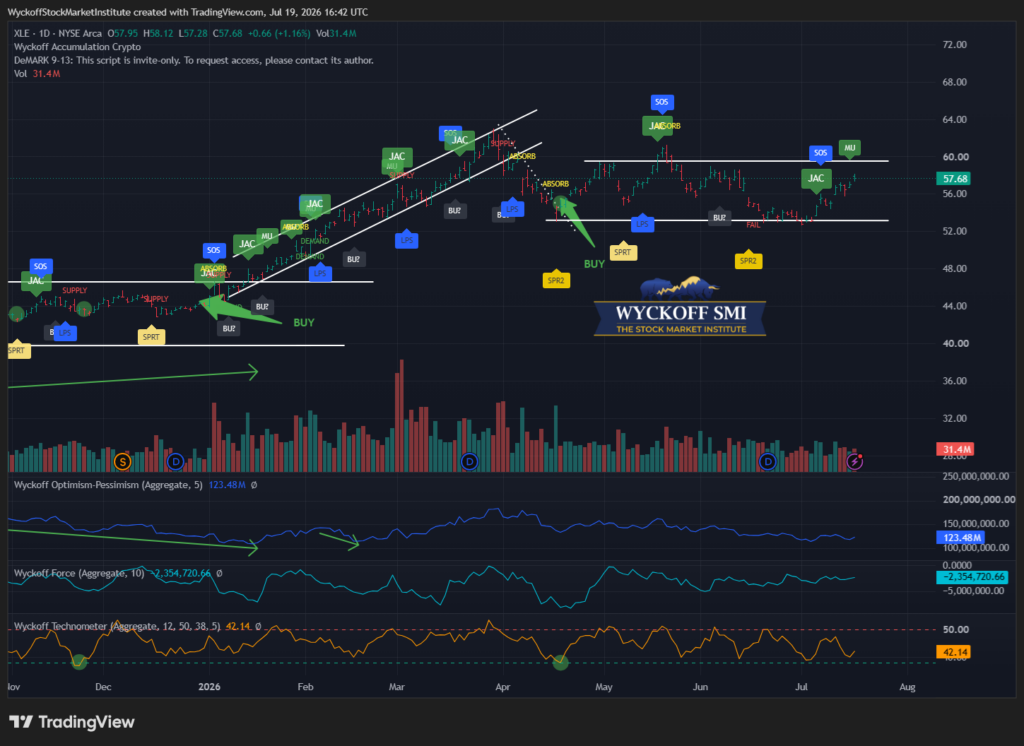Click the blue 123.48M axis value tag
1024x746 pixels.
click(x=962, y=538)
